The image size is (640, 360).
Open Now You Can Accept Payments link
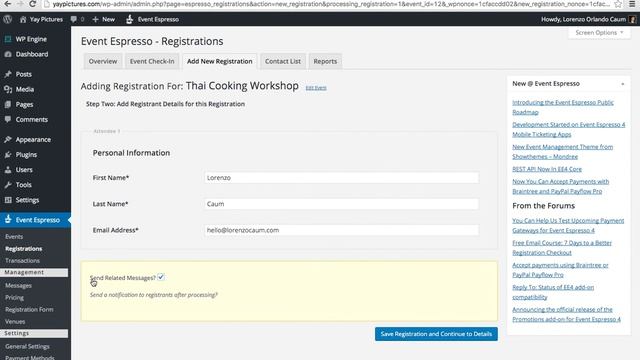click(560, 186)
